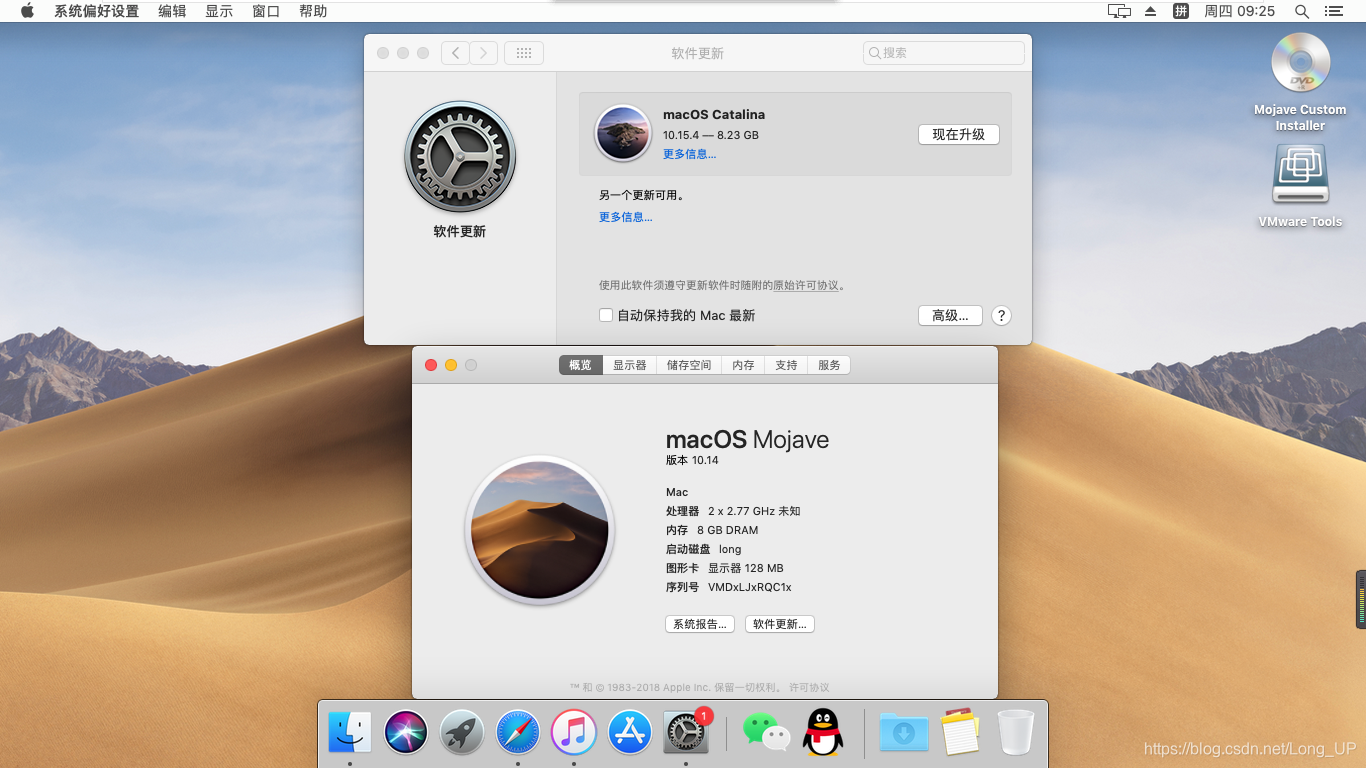Open the input method menu bar icon
The width and height of the screenshot is (1366, 768).
(x=1181, y=11)
